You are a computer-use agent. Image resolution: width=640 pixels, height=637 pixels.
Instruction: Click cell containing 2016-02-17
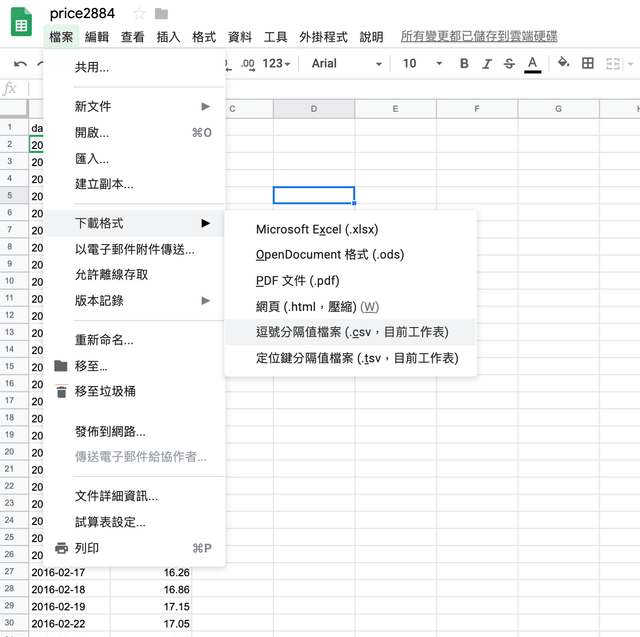[x=70, y=572]
